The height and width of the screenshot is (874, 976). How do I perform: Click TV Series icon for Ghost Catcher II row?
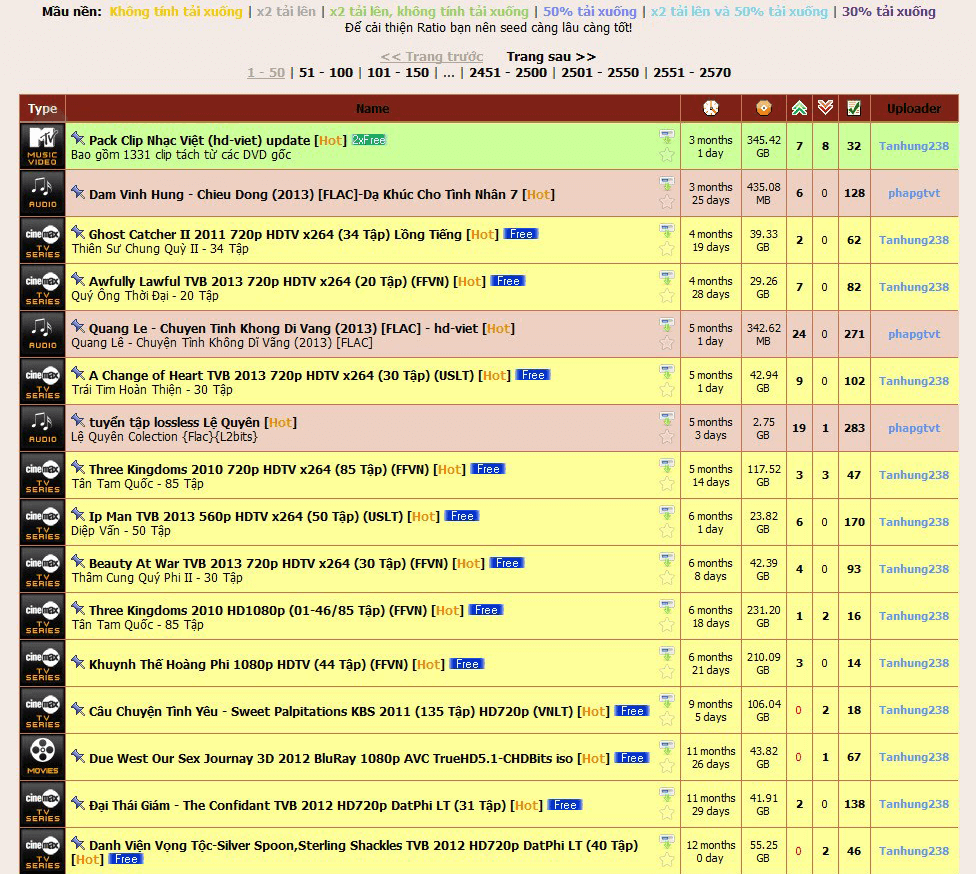pos(42,240)
